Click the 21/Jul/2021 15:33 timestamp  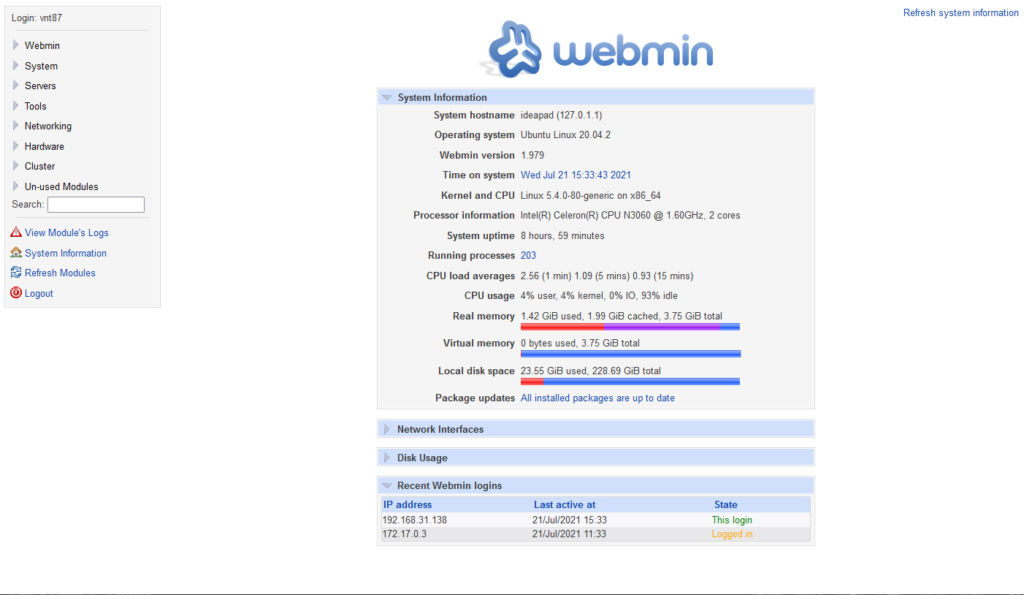click(569, 520)
